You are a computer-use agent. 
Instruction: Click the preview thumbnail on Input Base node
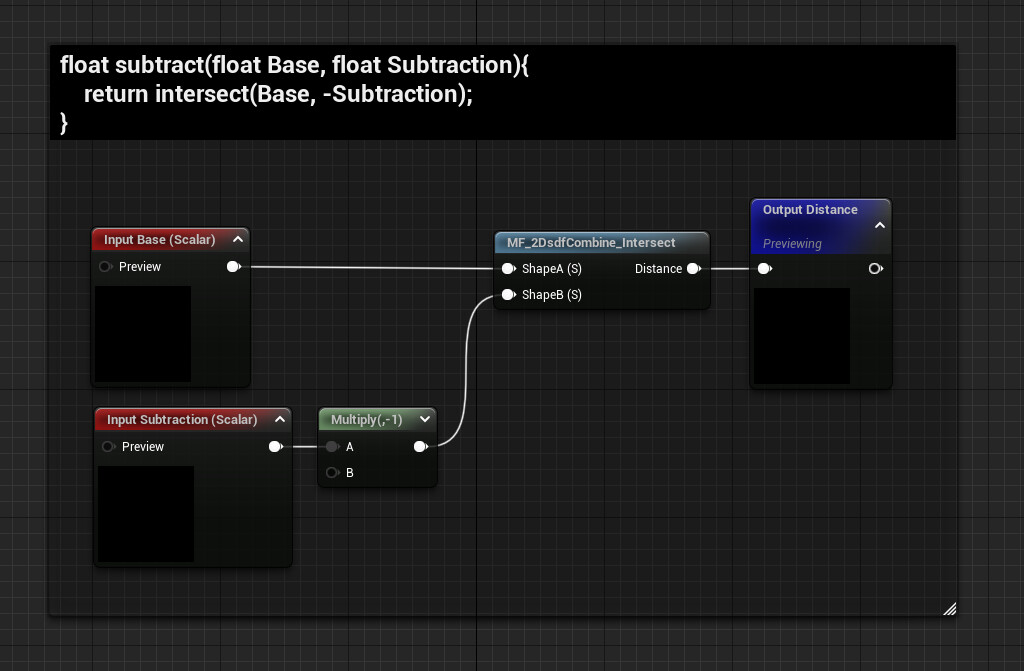pyautogui.click(x=142, y=335)
